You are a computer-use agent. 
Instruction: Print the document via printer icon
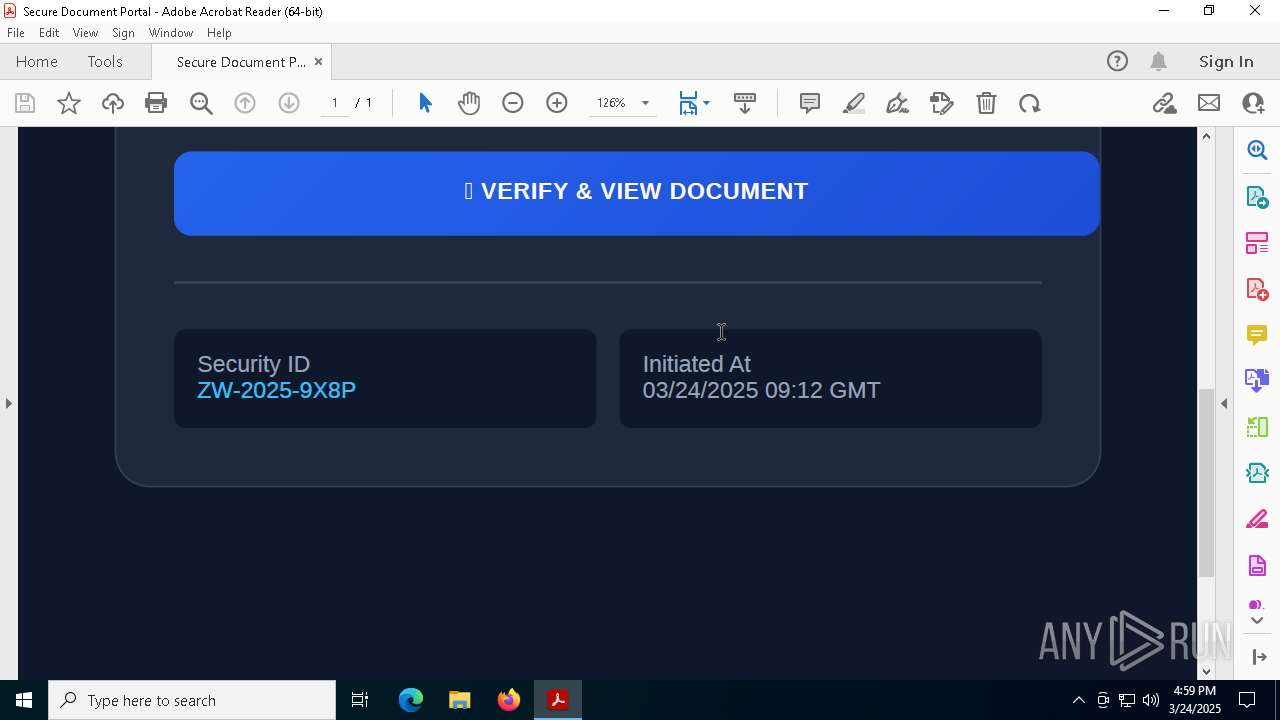point(156,103)
